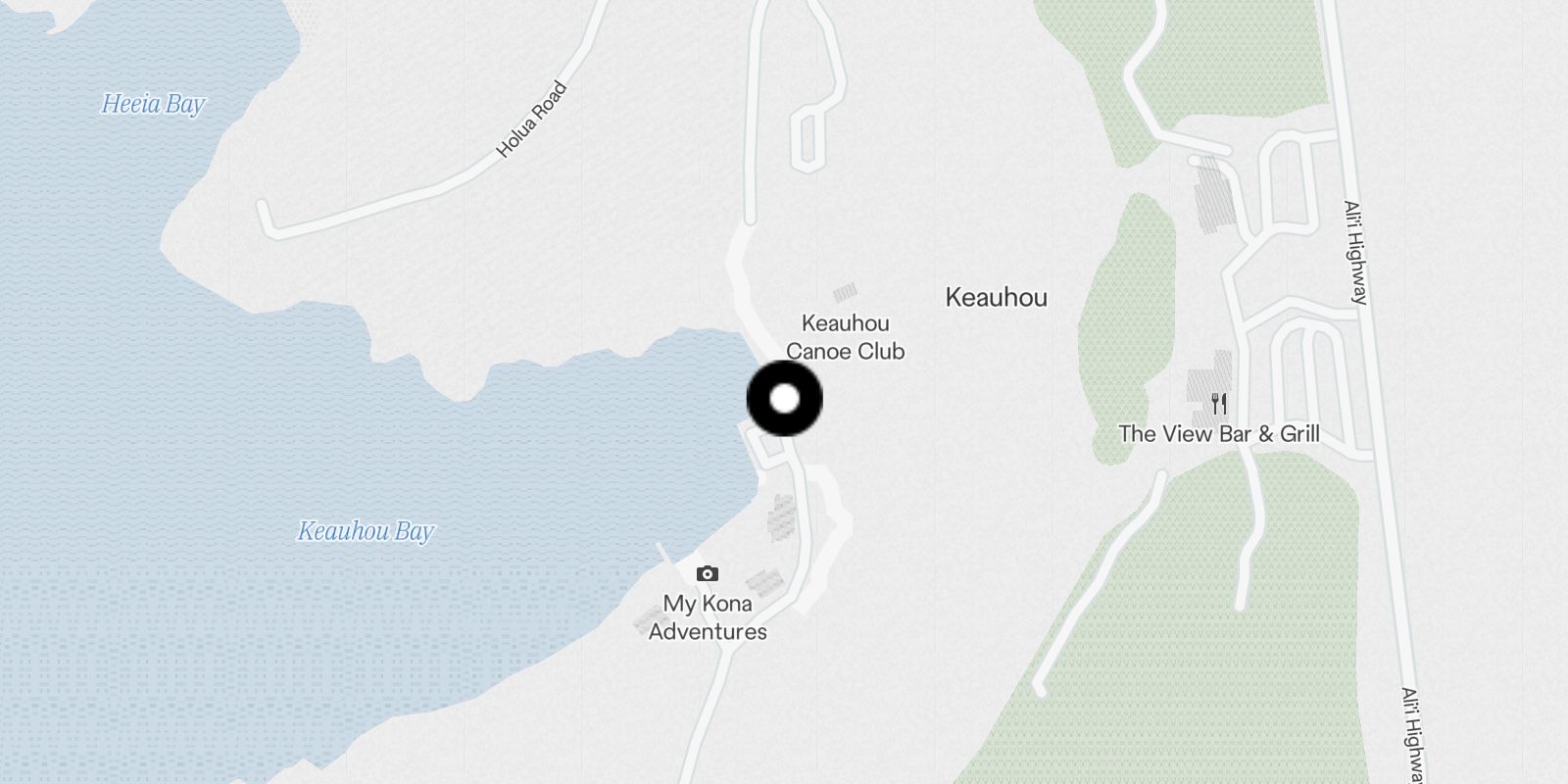
Task: Click the black circular location marker
Action: point(784,398)
